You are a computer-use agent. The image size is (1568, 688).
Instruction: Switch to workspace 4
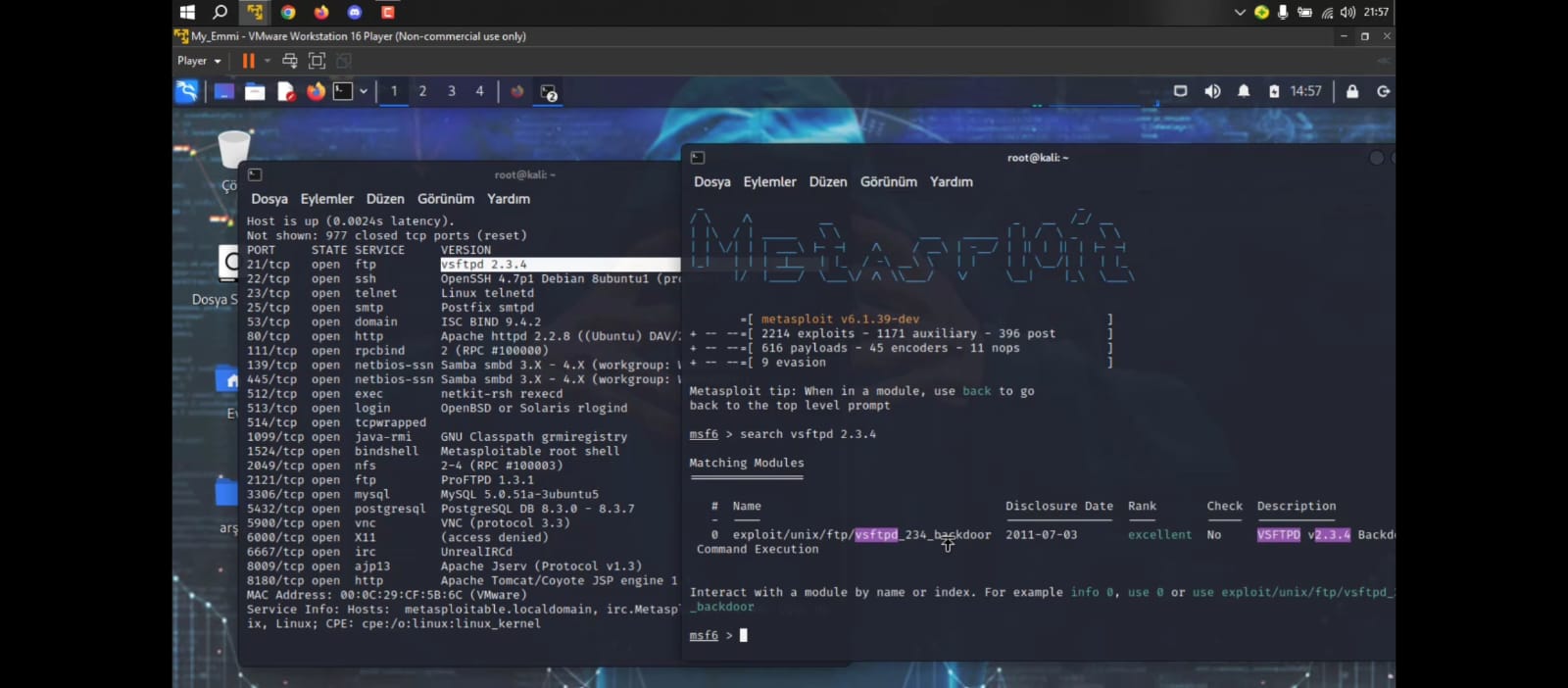click(x=479, y=91)
